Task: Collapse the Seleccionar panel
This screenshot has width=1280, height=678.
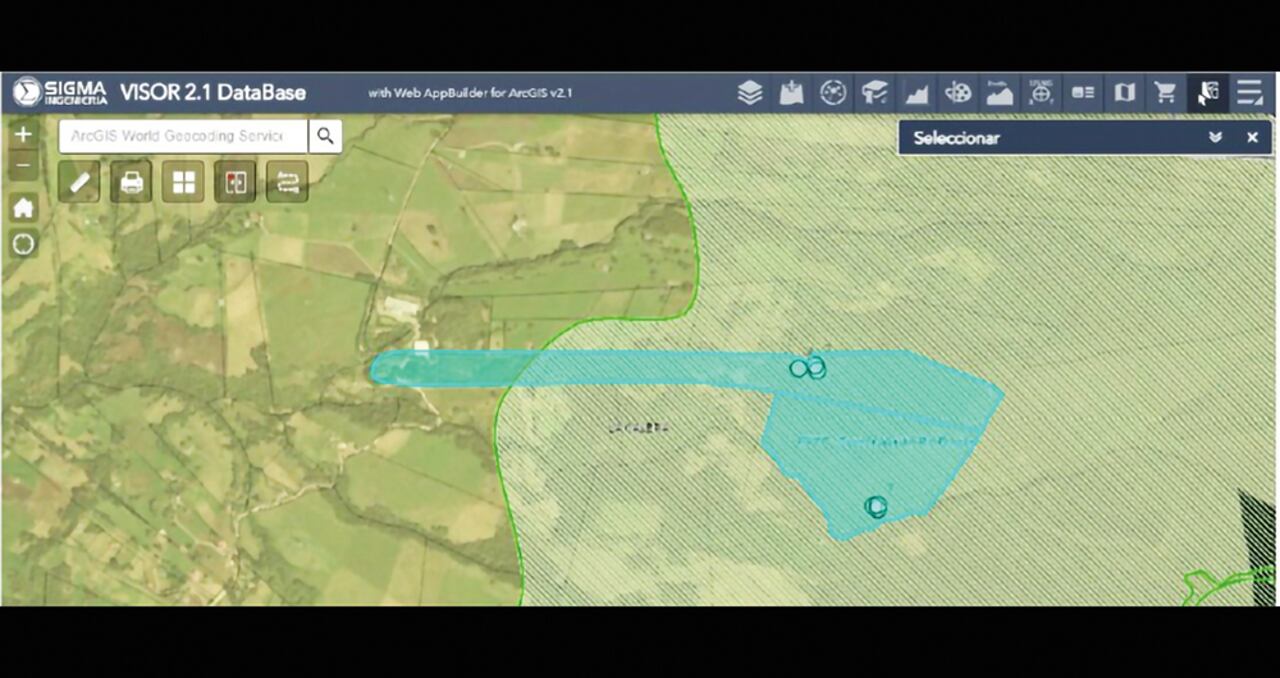Action: coord(1215,138)
